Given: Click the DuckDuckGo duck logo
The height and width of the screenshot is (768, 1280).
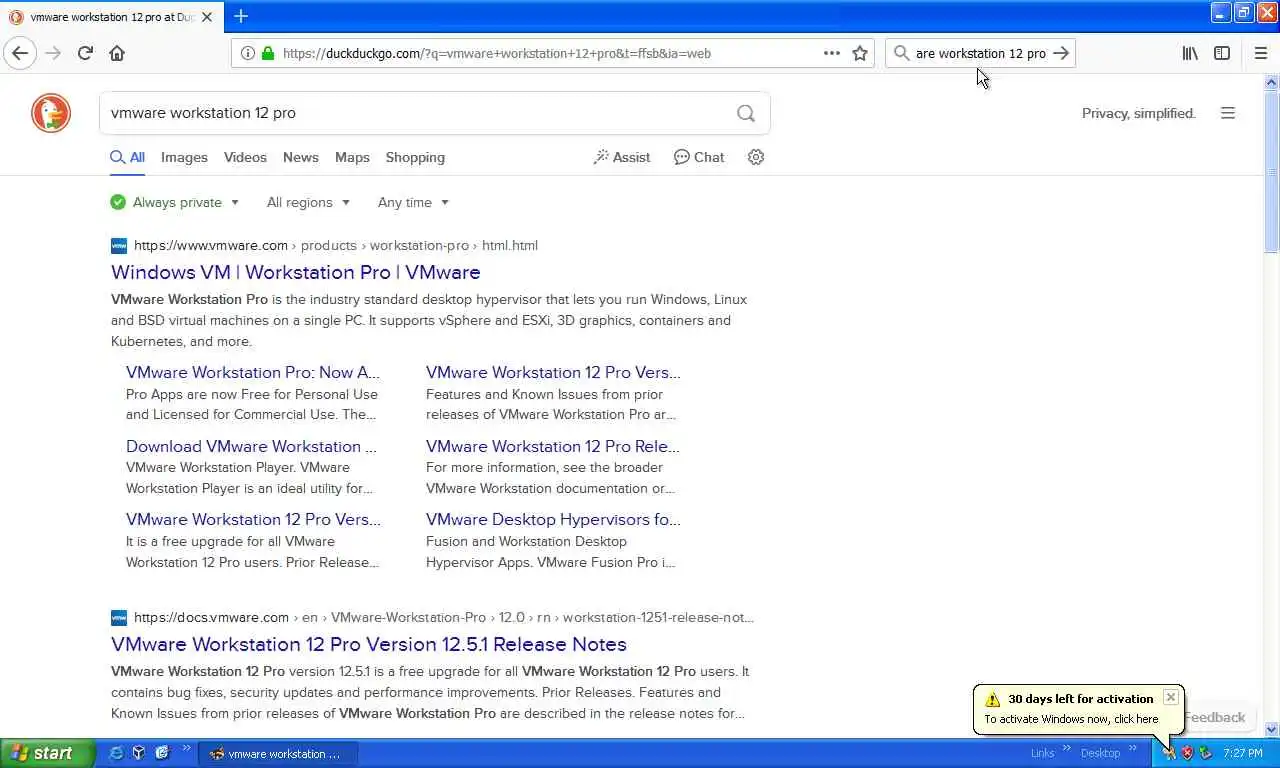Looking at the screenshot, I should click(51, 113).
